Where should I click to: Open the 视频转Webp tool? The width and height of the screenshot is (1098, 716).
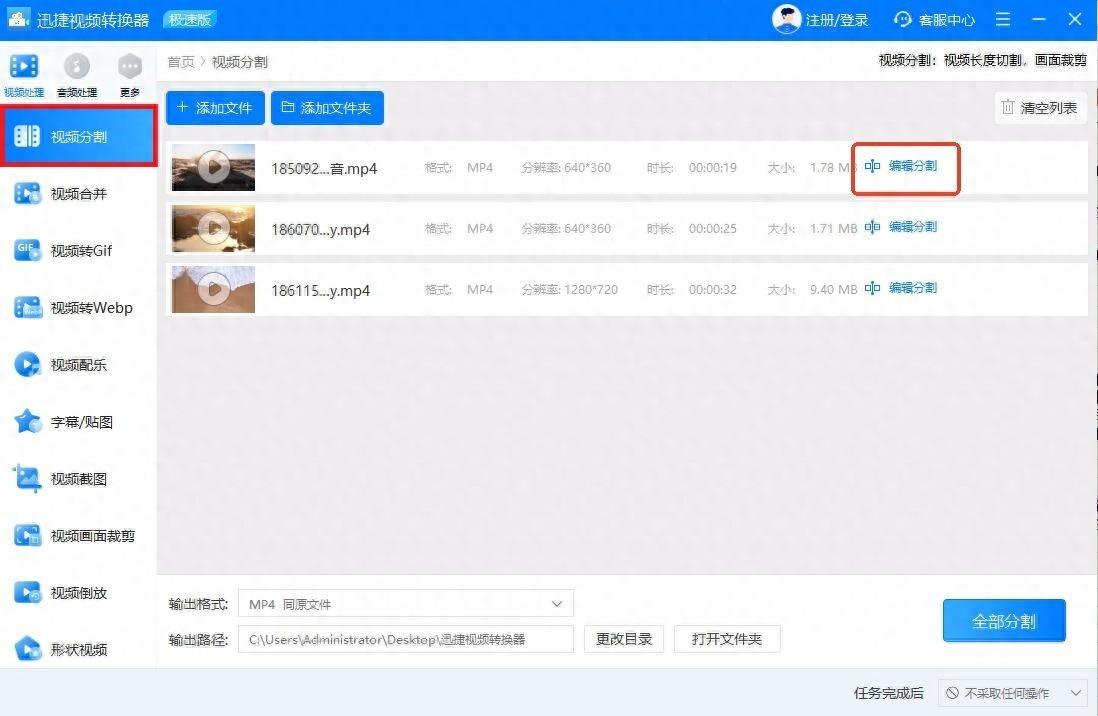[x=78, y=308]
